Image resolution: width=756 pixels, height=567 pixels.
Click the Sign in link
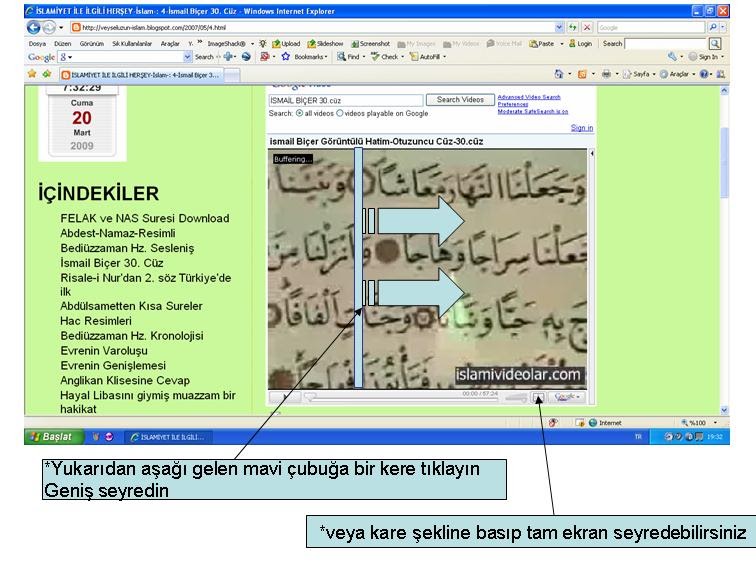point(582,128)
